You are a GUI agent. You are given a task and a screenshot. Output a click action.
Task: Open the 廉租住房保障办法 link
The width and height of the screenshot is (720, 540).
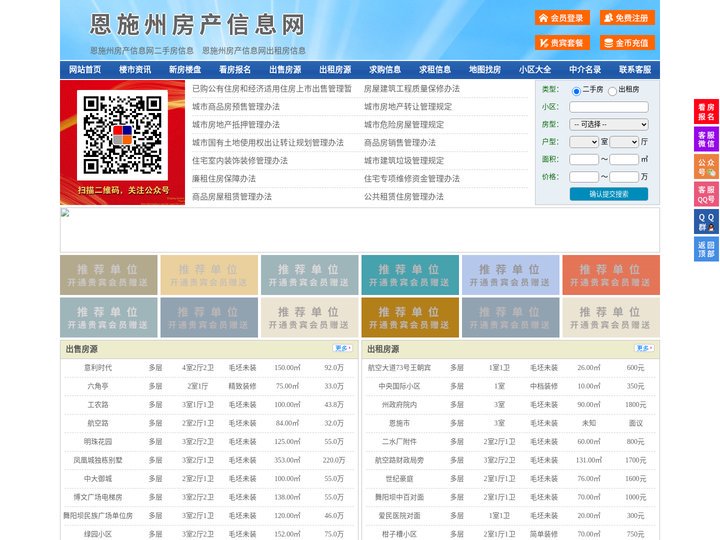point(224,179)
